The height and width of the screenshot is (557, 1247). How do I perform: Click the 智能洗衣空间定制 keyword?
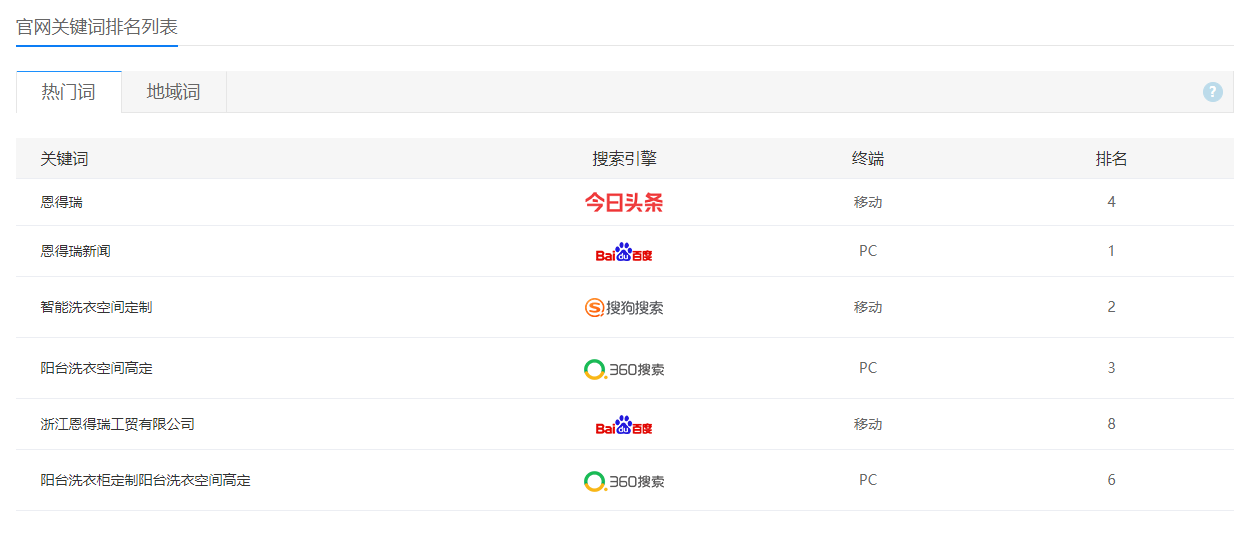click(97, 307)
